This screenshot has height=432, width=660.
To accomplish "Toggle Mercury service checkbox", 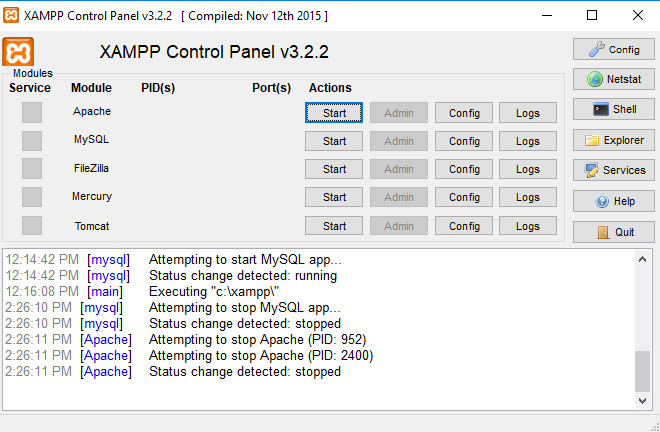I will 32,197.
